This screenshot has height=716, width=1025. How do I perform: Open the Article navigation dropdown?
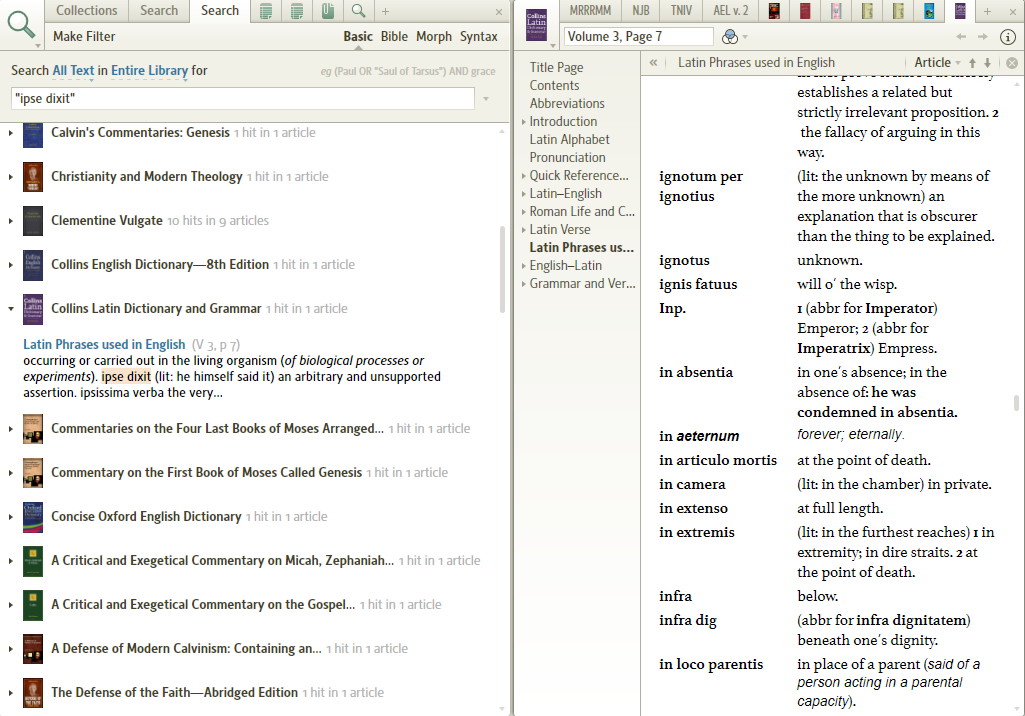[937, 63]
